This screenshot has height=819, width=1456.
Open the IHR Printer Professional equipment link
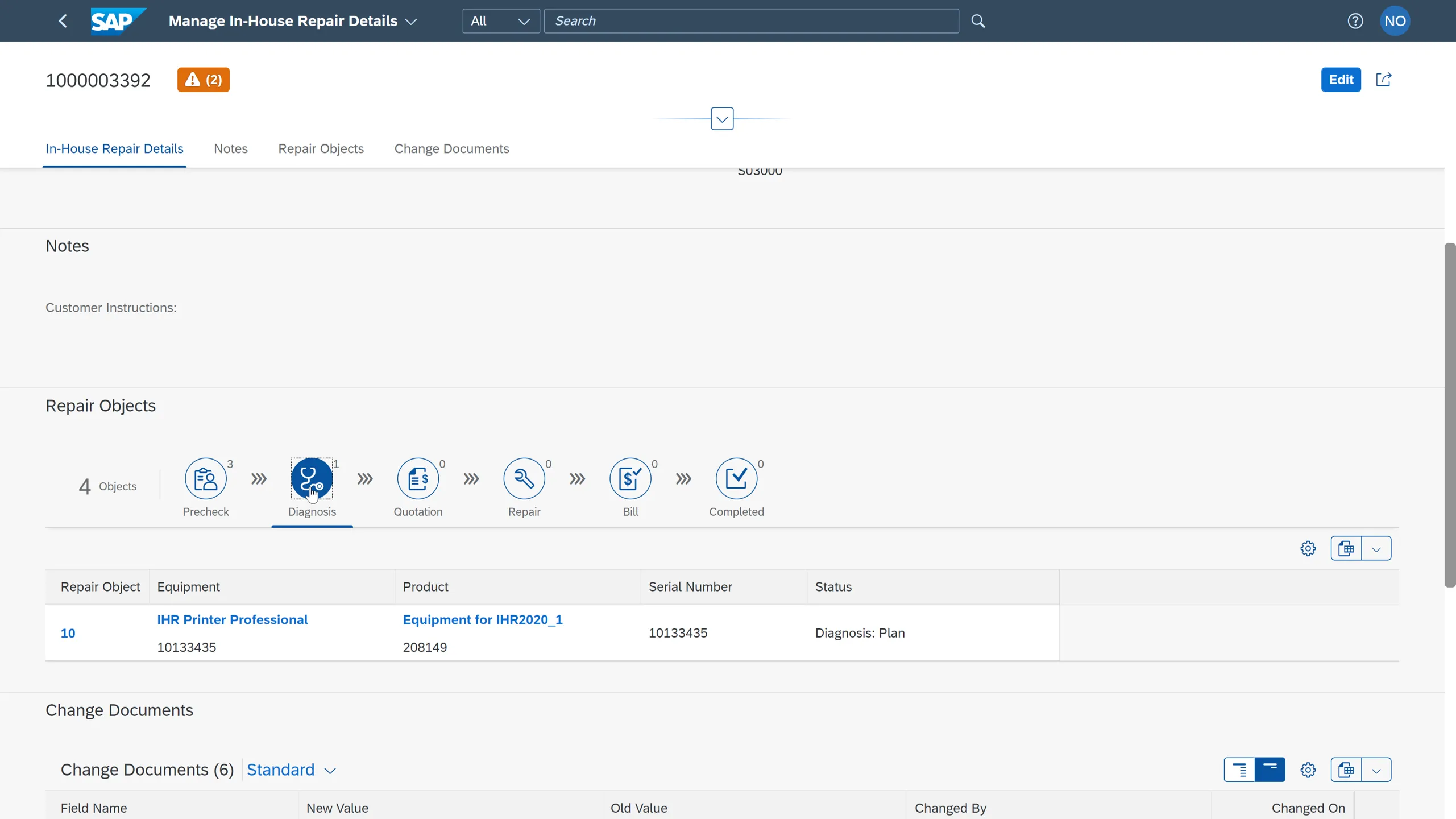click(x=232, y=619)
